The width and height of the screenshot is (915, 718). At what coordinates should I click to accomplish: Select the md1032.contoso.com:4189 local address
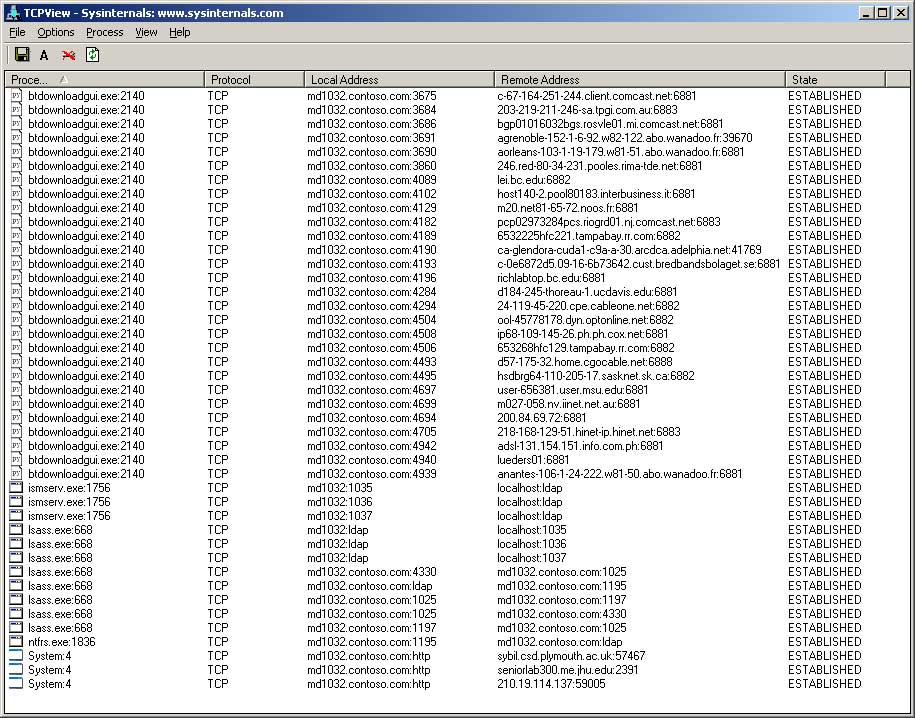click(x=372, y=236)
